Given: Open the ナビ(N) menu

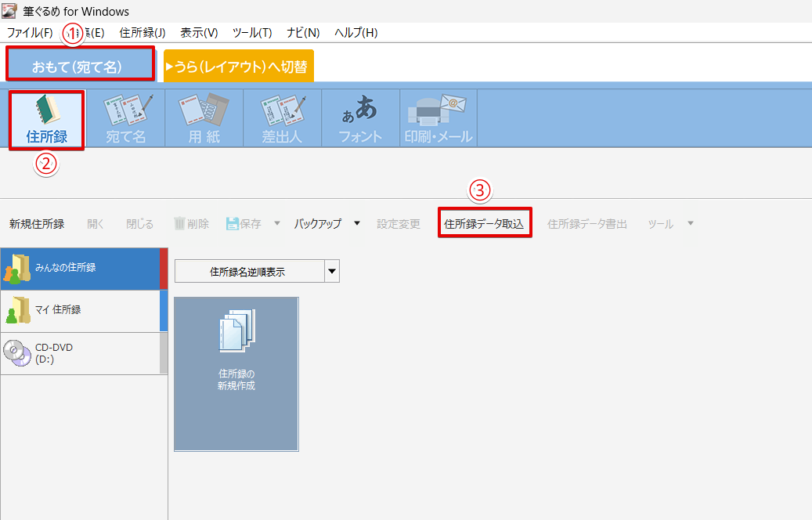Looking at the screenshot, I should pos(303,33).
